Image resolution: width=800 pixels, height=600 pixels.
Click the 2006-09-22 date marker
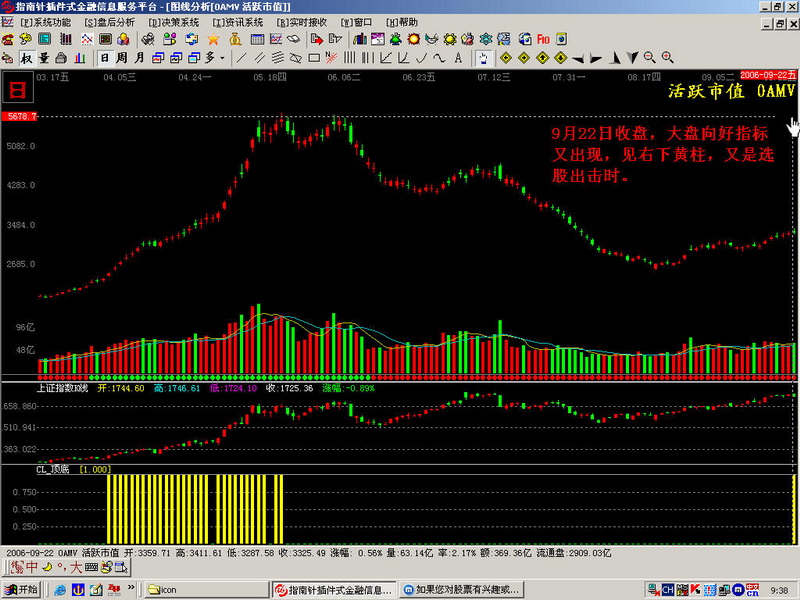[768, 76]
